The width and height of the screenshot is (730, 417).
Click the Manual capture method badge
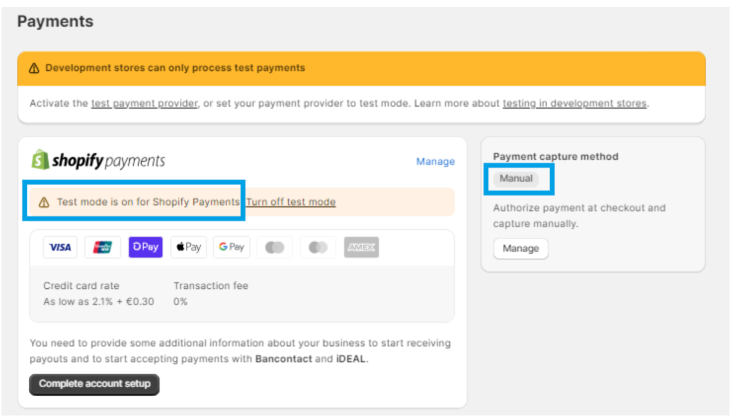click(516, 179)
